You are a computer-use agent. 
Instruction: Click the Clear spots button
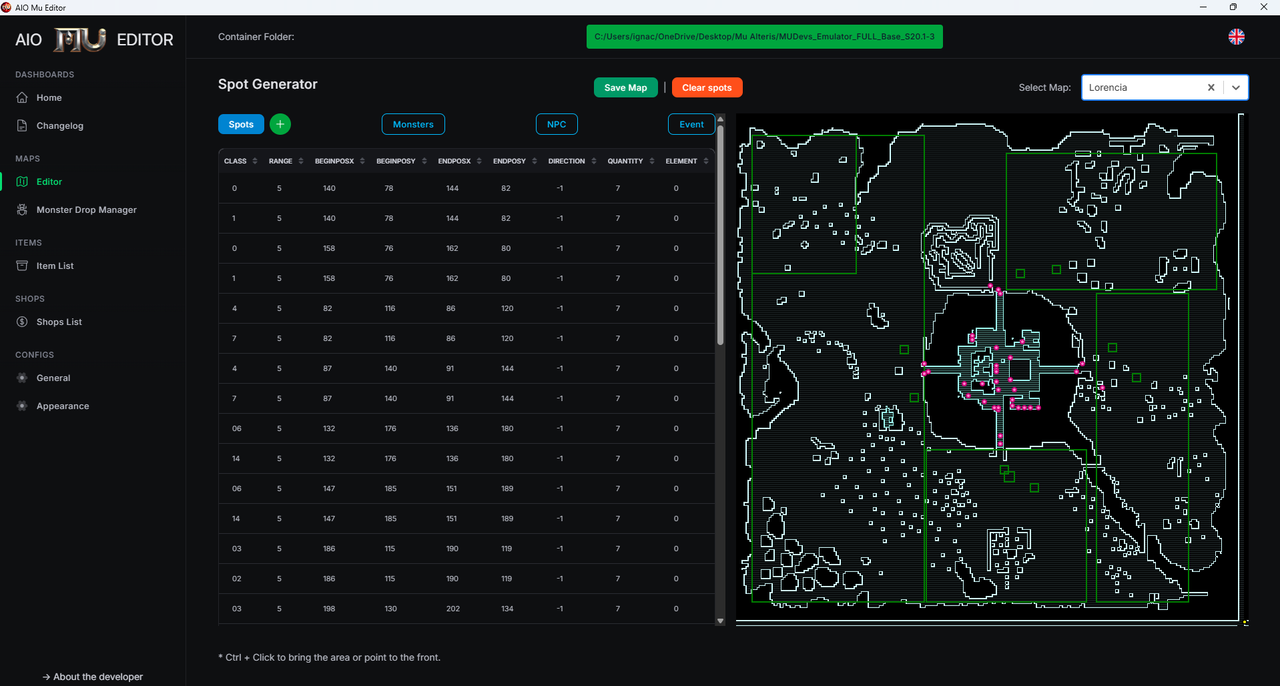(x=707, y=88)
